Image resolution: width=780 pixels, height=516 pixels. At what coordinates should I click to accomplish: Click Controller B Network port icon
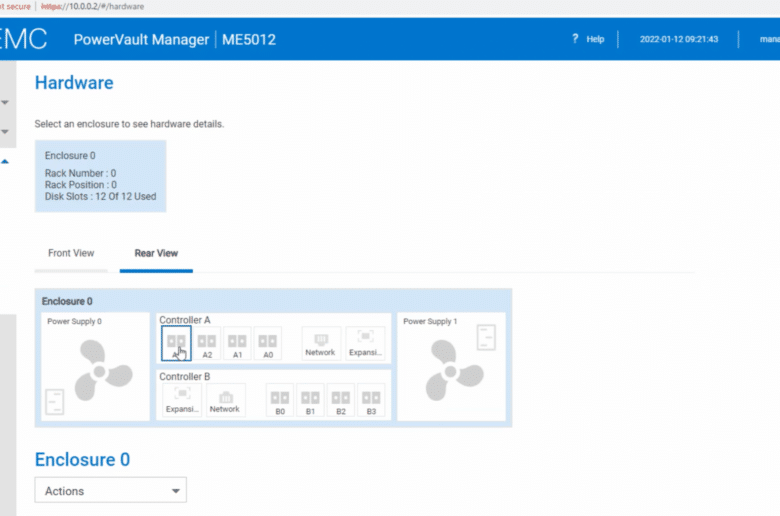225,400
